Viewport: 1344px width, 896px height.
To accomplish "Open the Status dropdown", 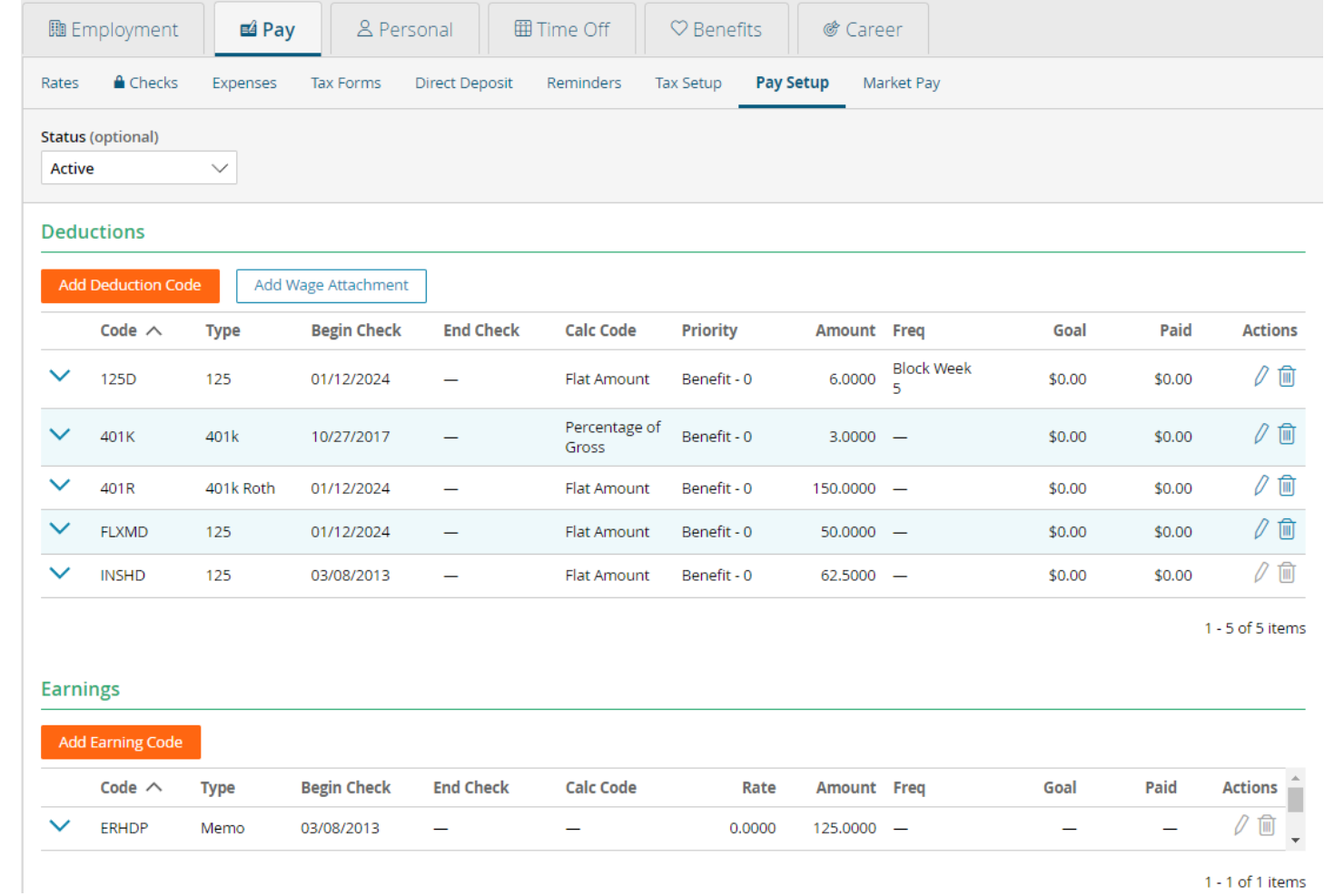I will 139,168.
